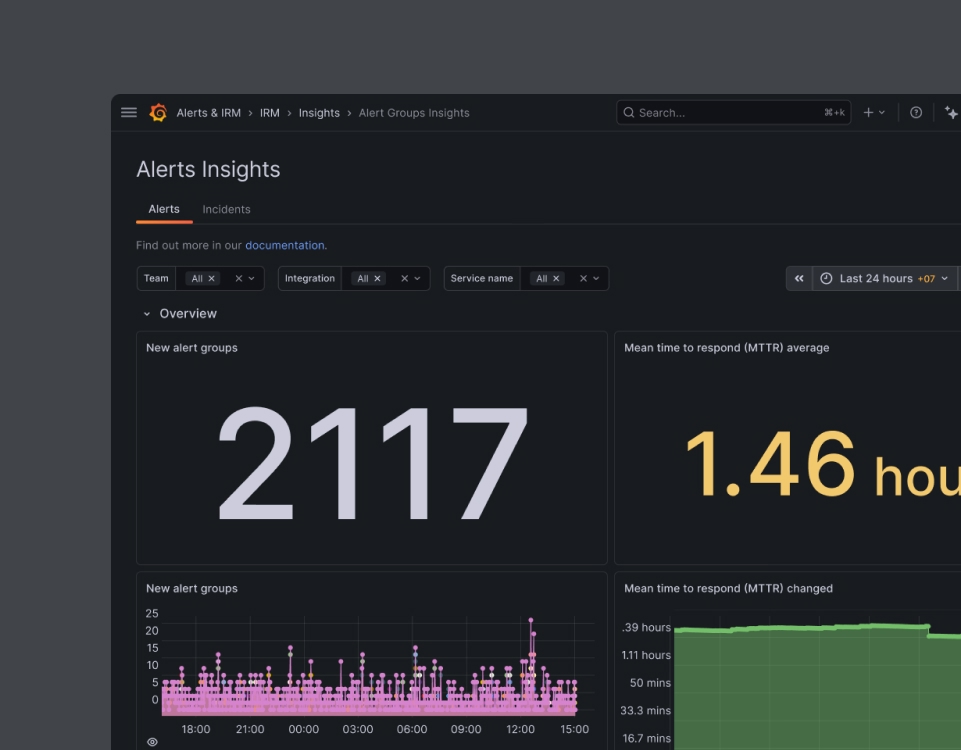Click the magnifier icon in the search bar
961x750 pixels.
(629, 113)
